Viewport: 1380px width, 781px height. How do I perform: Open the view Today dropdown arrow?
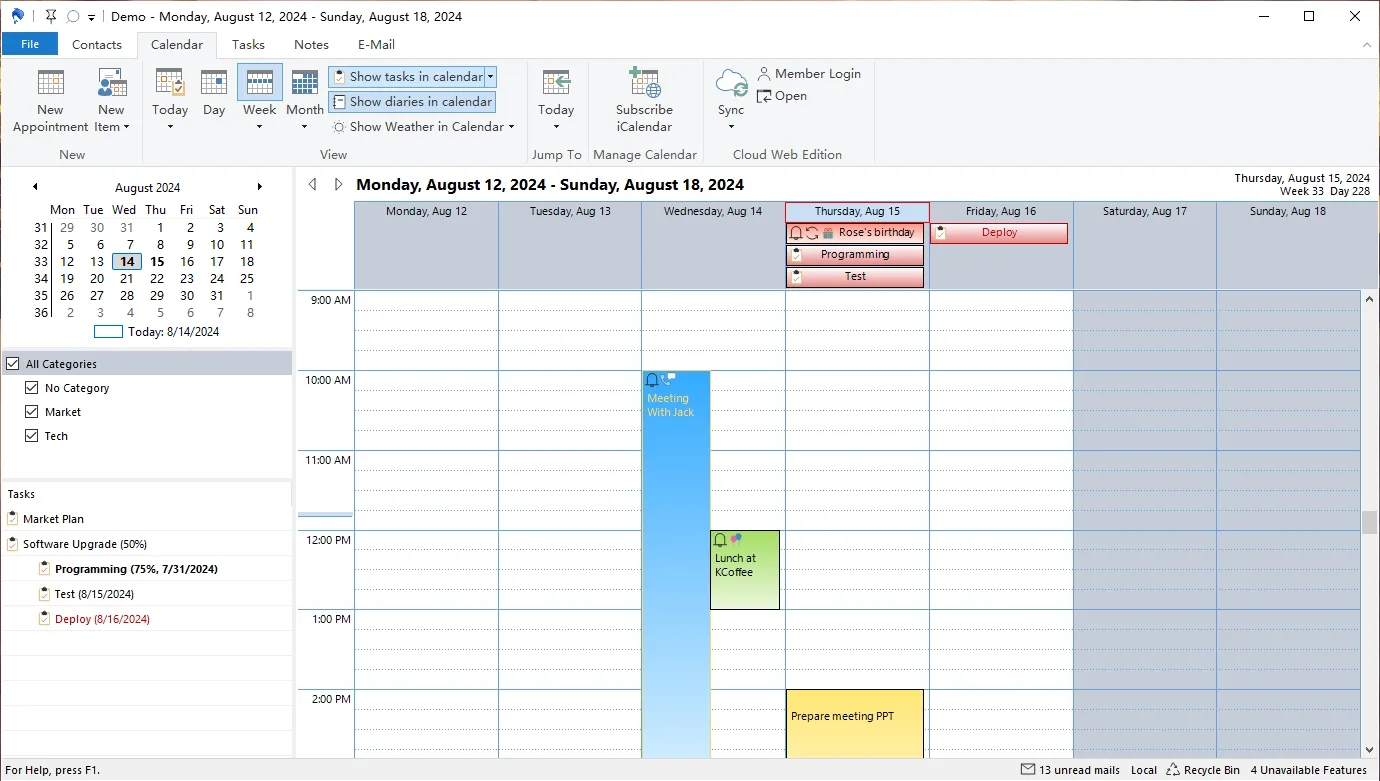(170, 127)
